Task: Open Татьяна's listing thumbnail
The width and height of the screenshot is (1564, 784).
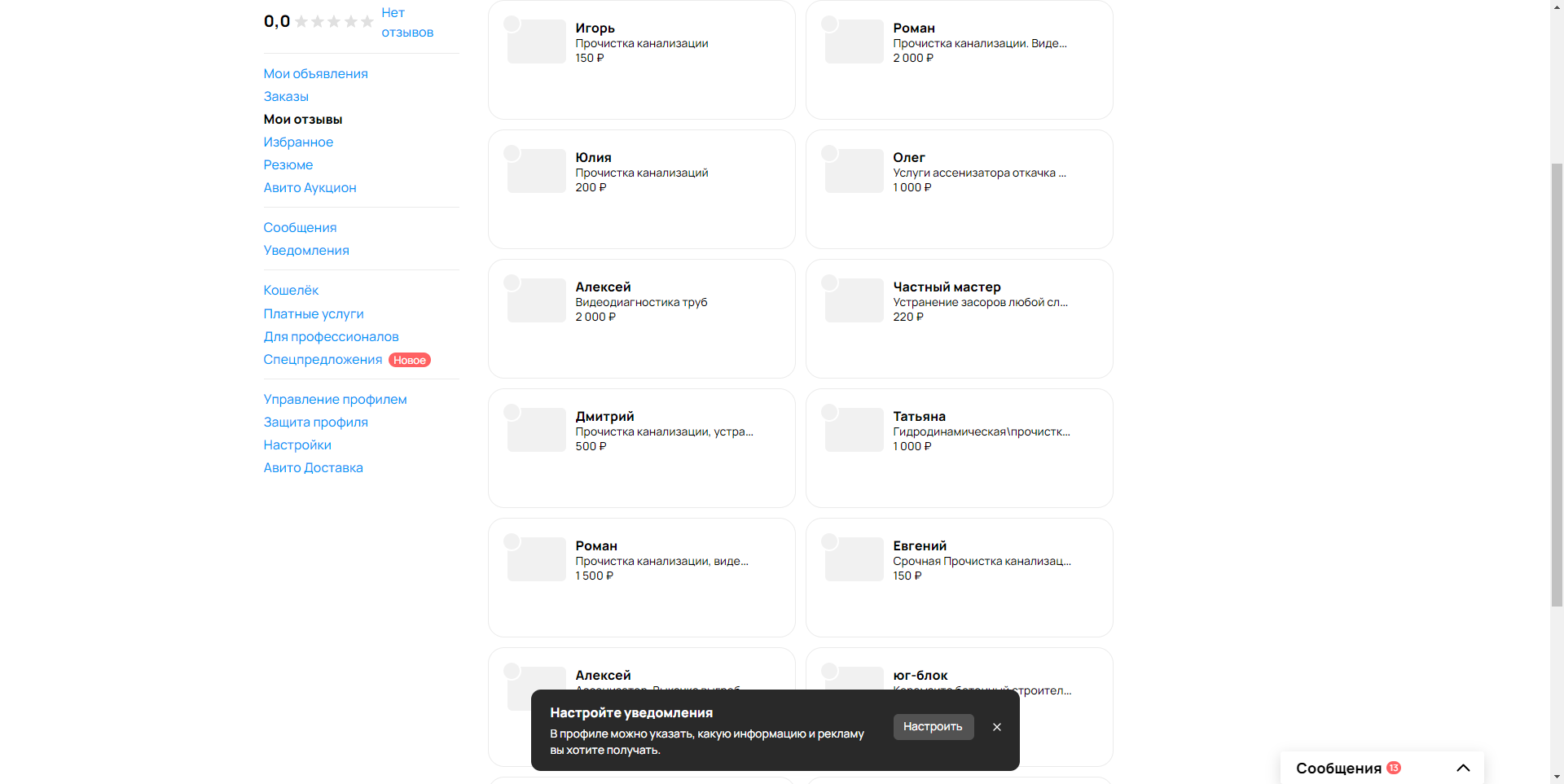Action: click(x=854, y=430)
